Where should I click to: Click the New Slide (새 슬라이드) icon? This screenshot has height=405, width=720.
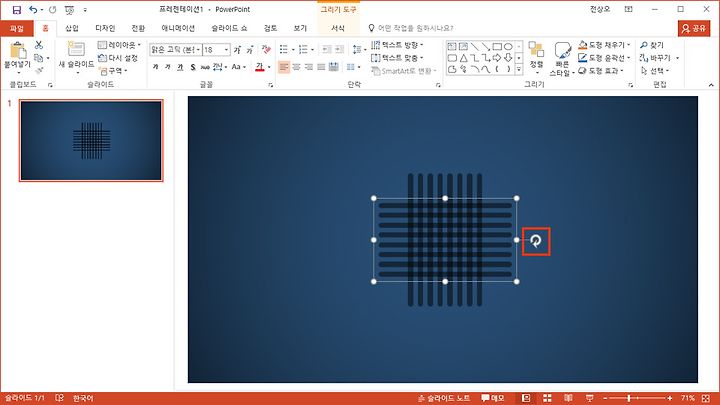coord(76,49)
